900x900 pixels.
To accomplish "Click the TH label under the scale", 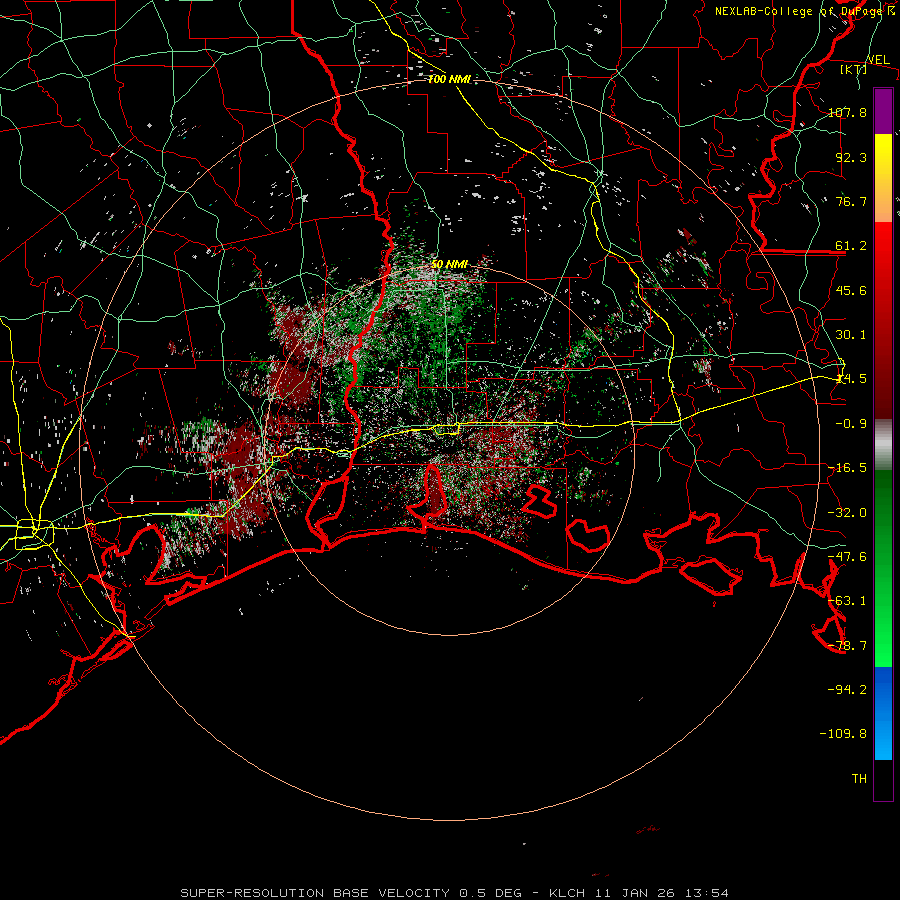I will 859,778.
